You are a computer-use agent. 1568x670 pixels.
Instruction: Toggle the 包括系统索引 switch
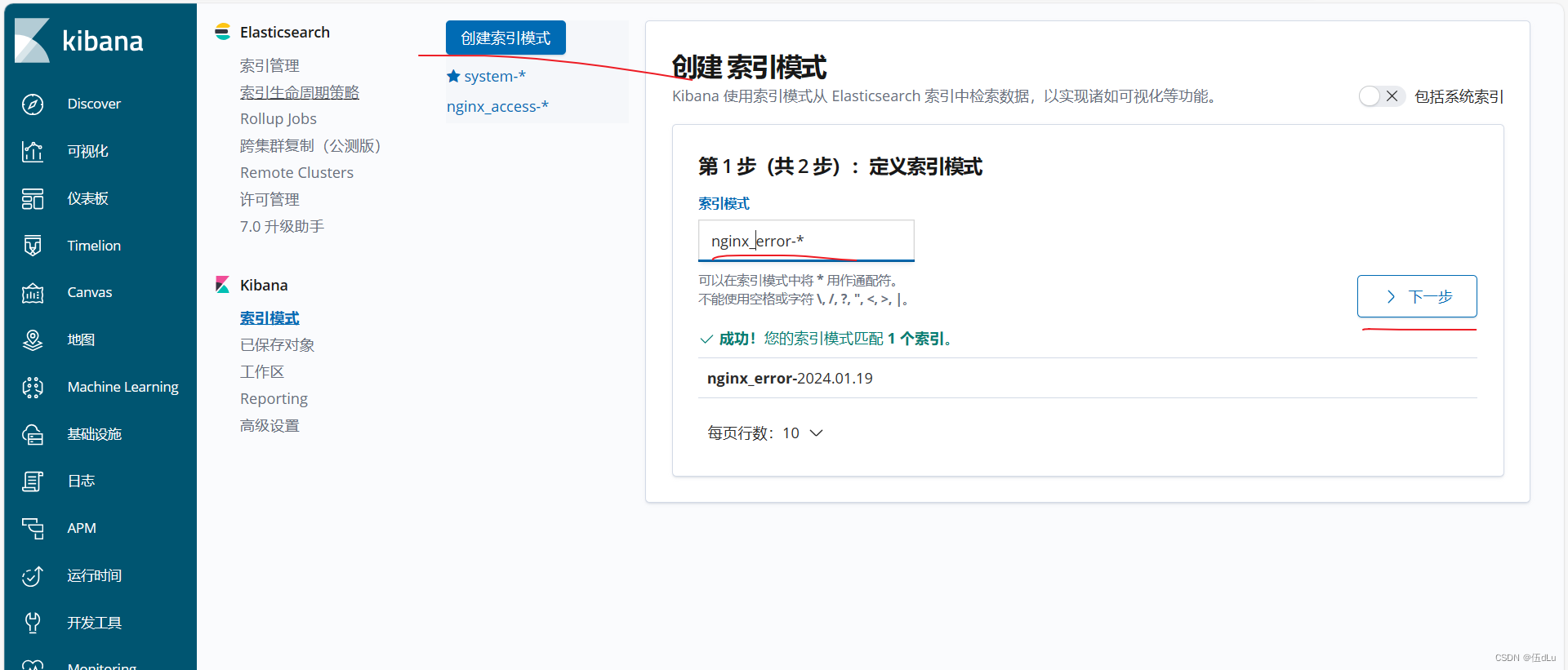[1382, 96]
